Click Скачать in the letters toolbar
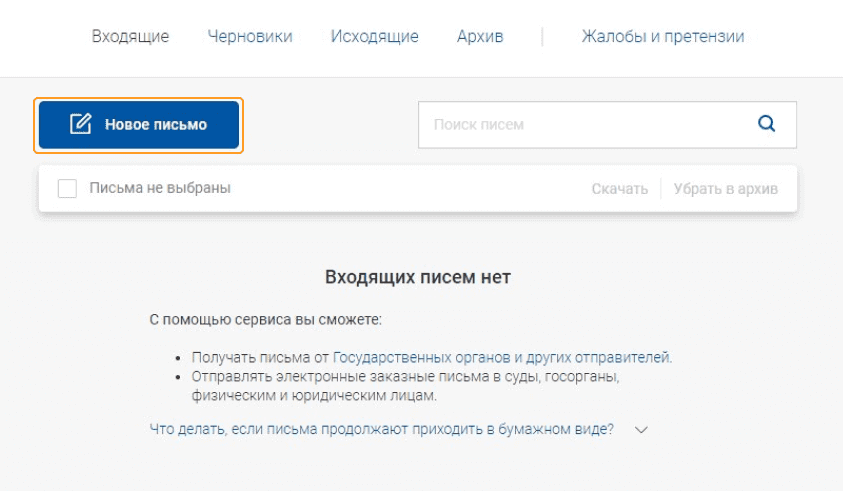The width and height of the screenshot is (843, 491). (x=619, y=189)
